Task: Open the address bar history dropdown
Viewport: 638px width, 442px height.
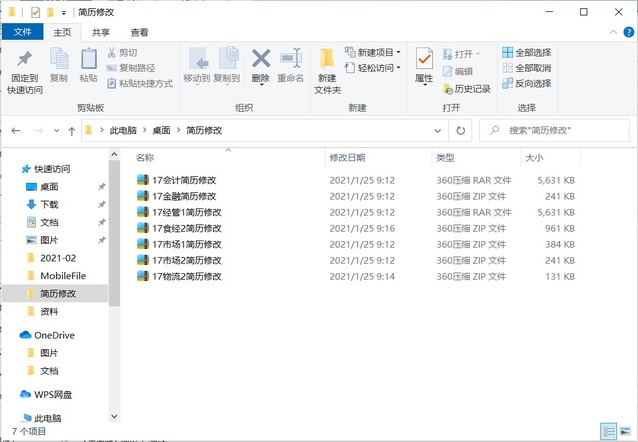Action: [438, 130]
